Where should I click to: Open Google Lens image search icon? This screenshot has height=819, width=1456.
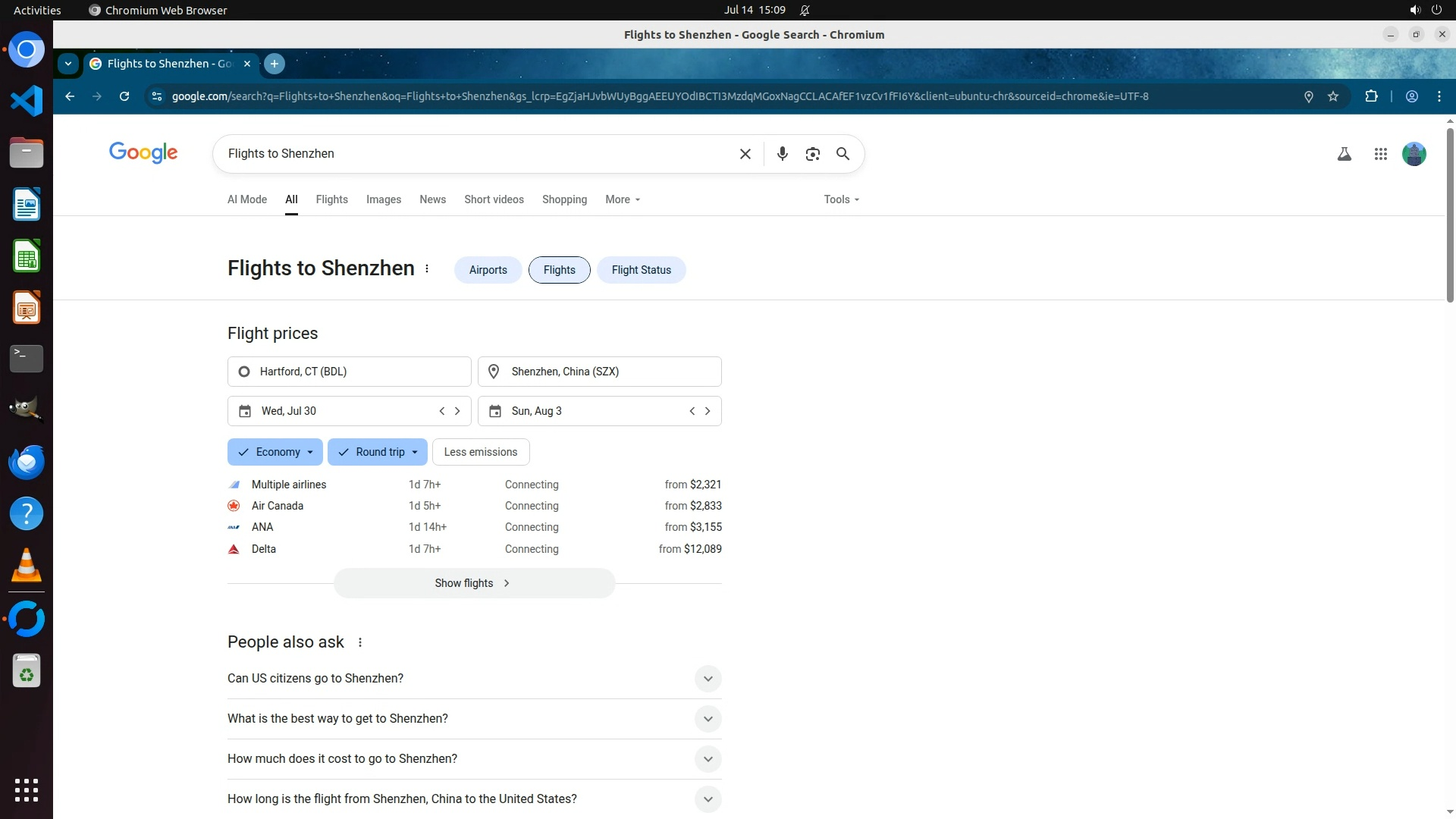pos(812,154)
